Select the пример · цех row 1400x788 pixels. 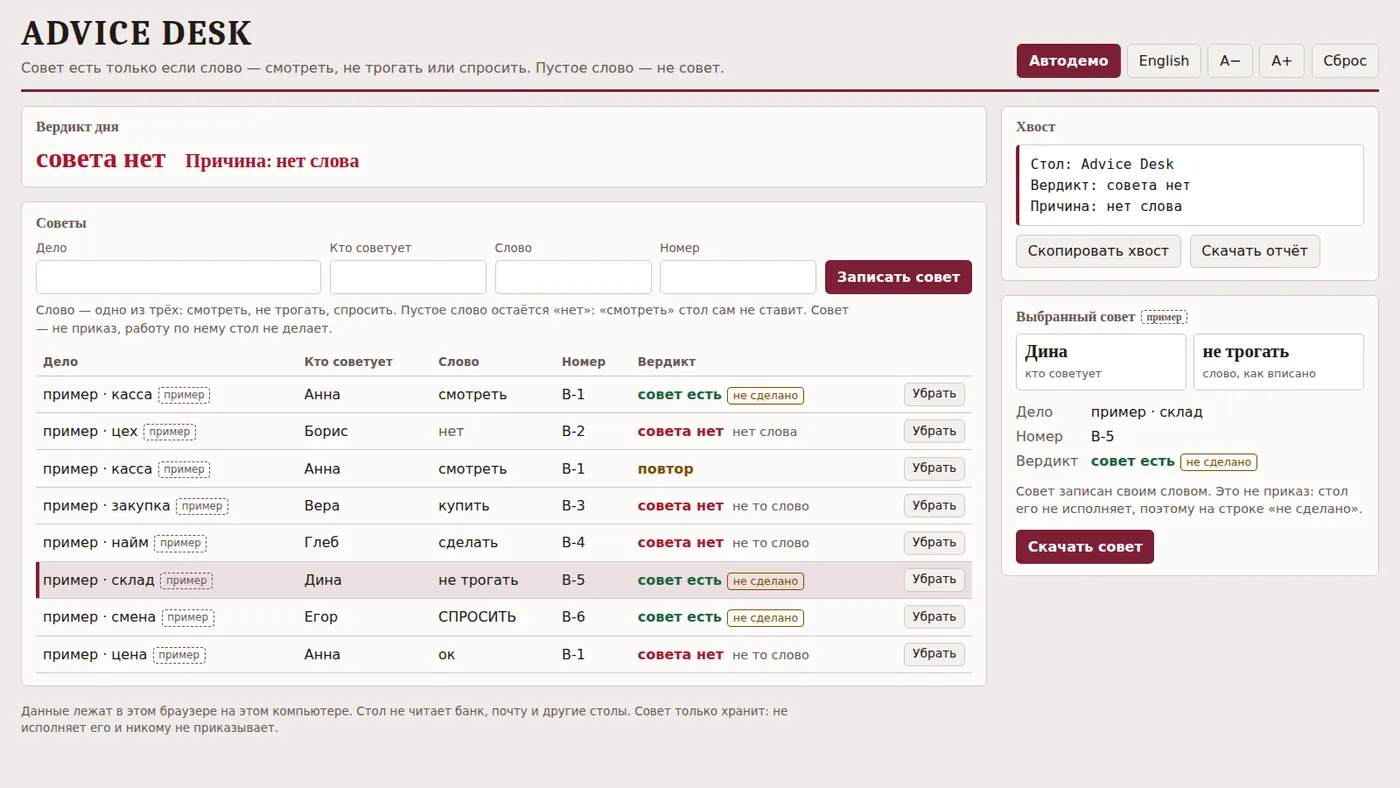[x=504, y=431]
